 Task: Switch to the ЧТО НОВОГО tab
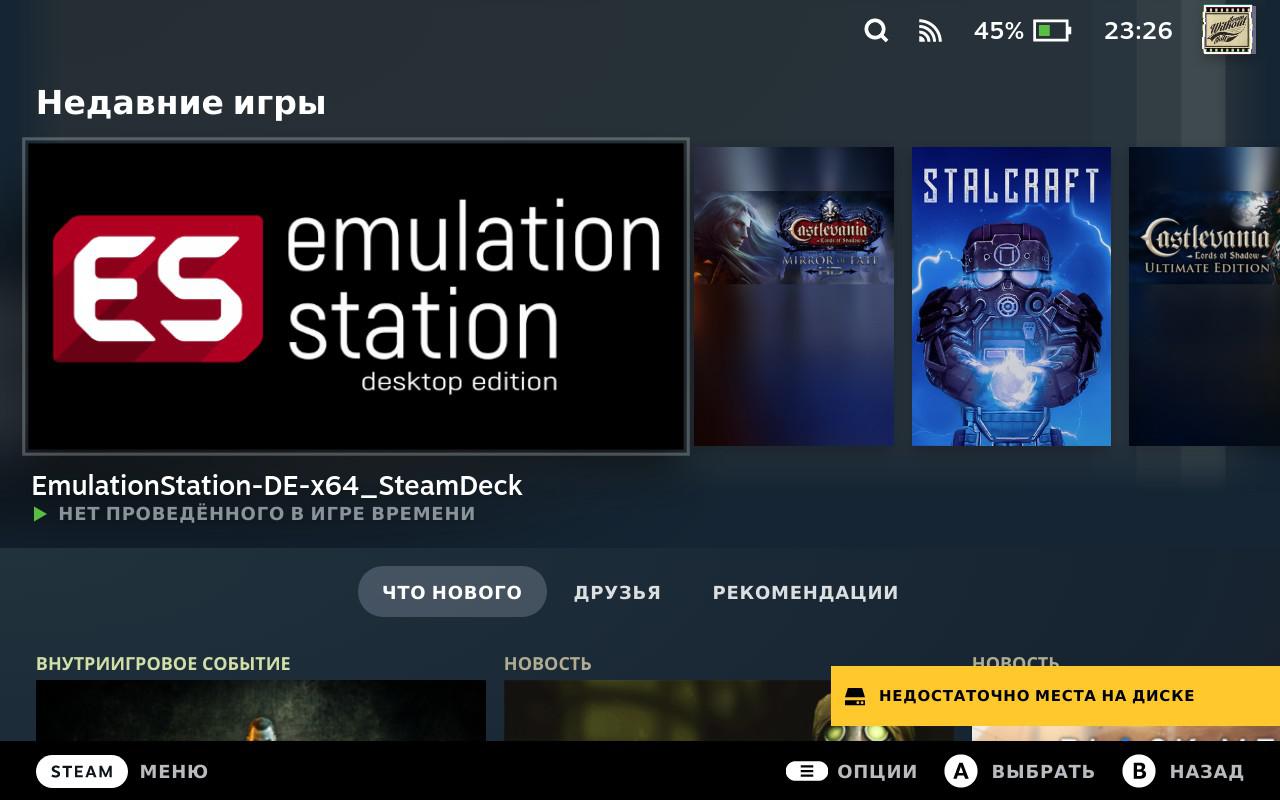[452, 592]
